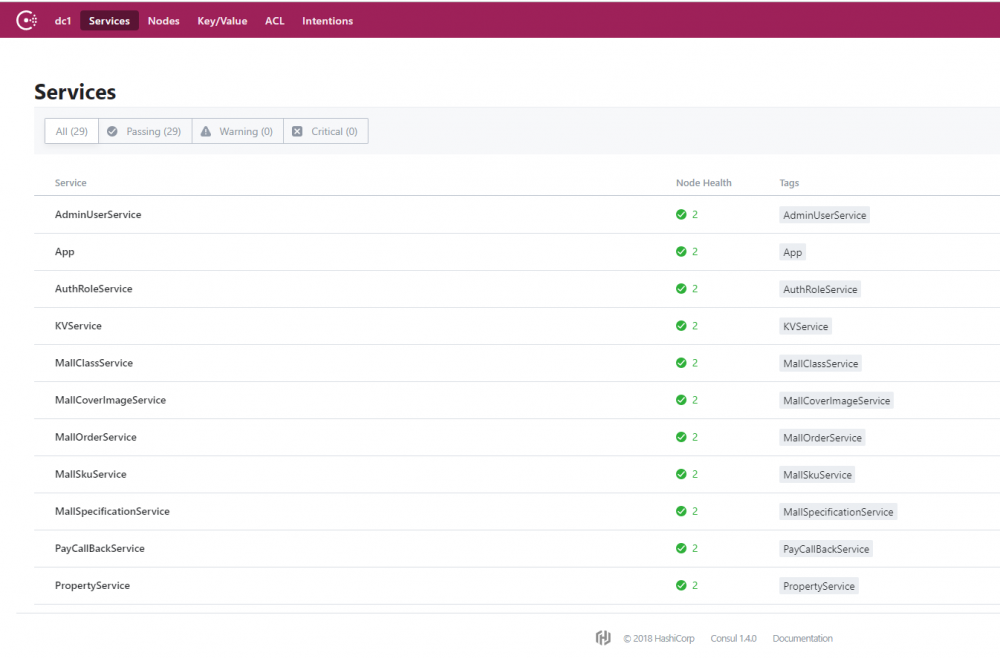
Task: Click MallCoverImageService green health check icon
Action: 681,400
